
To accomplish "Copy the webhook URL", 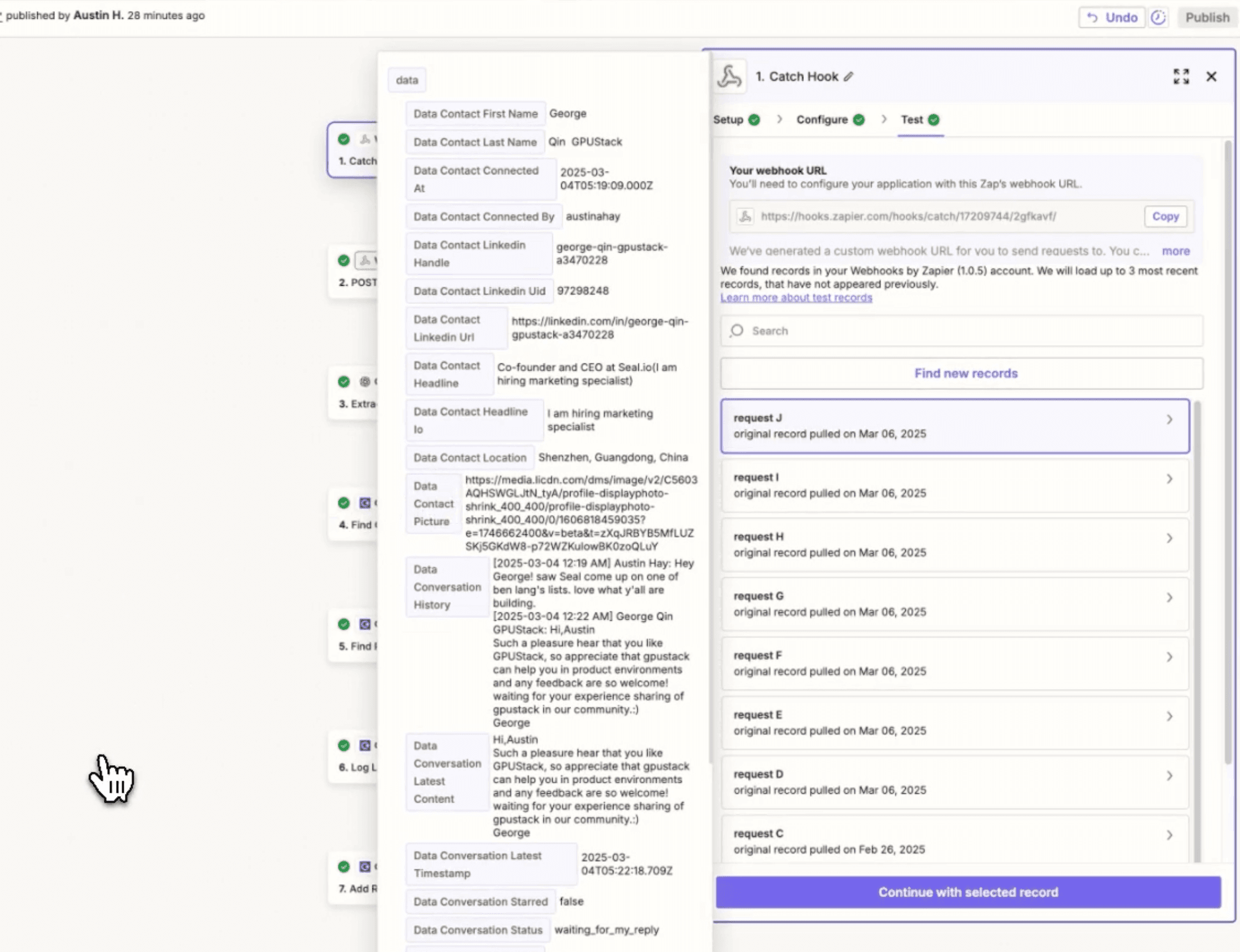I will click(1165, 216).
